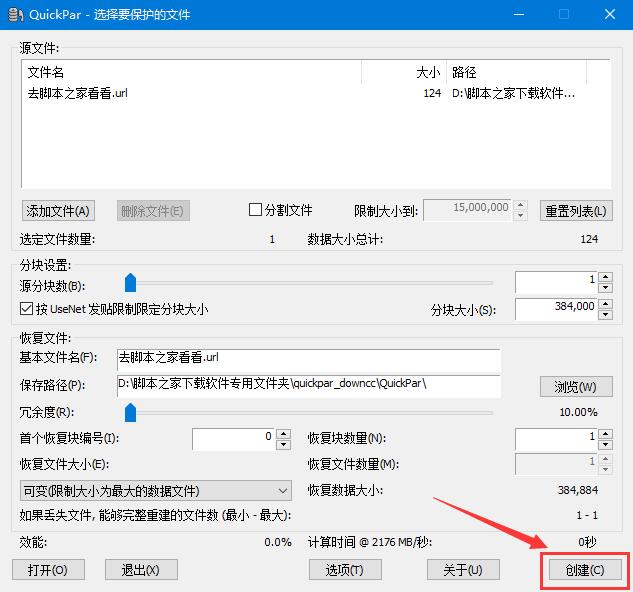The height and width of the screenshot is (592, 633).
Task: Click the 首个恢复块编号(I) input field
Action: point(234,439)
